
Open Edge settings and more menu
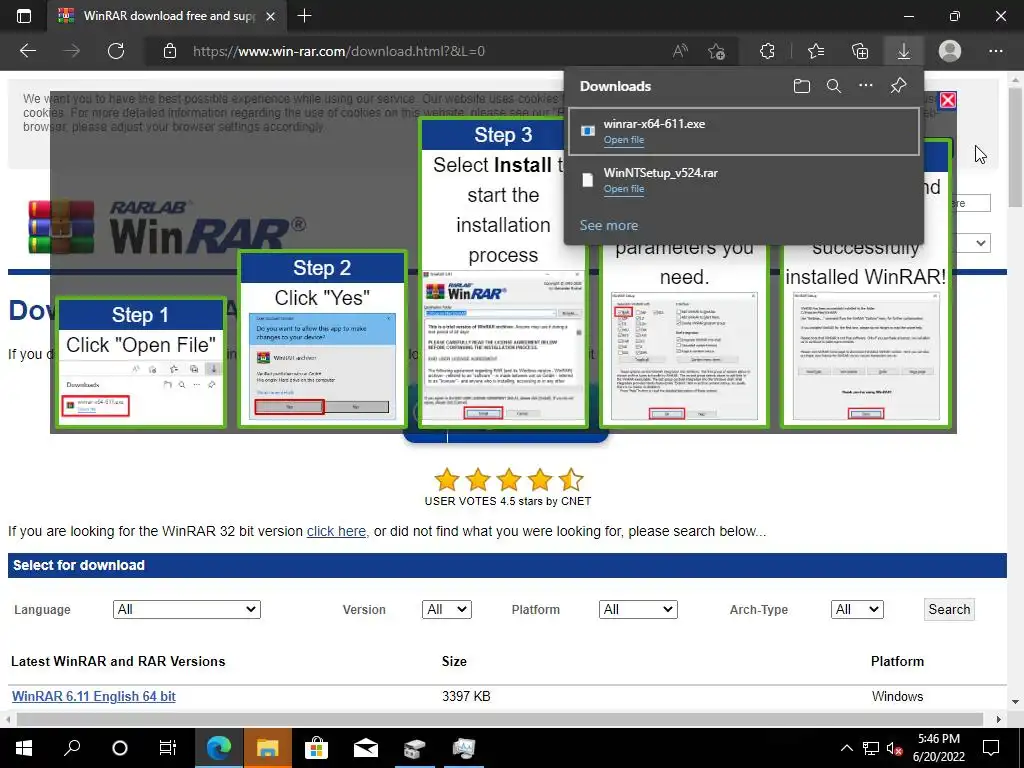996,51
